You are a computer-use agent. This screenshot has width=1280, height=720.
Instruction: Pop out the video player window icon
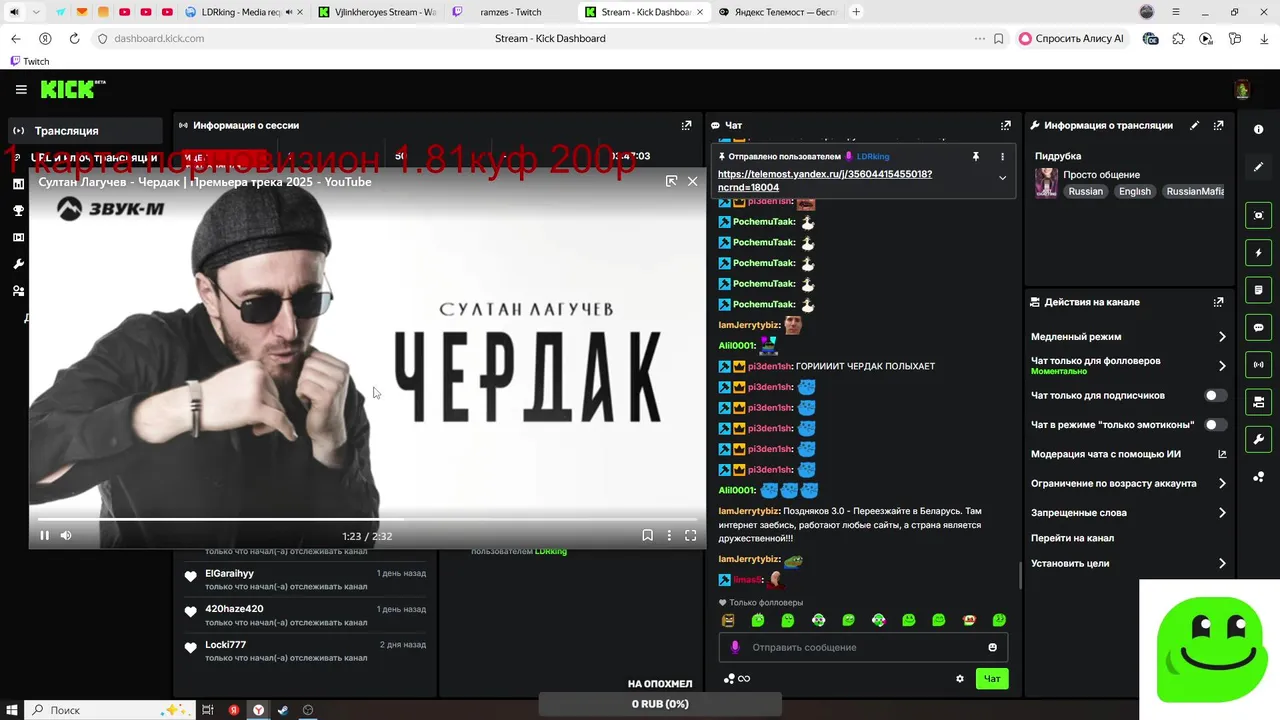click(671, 181)
